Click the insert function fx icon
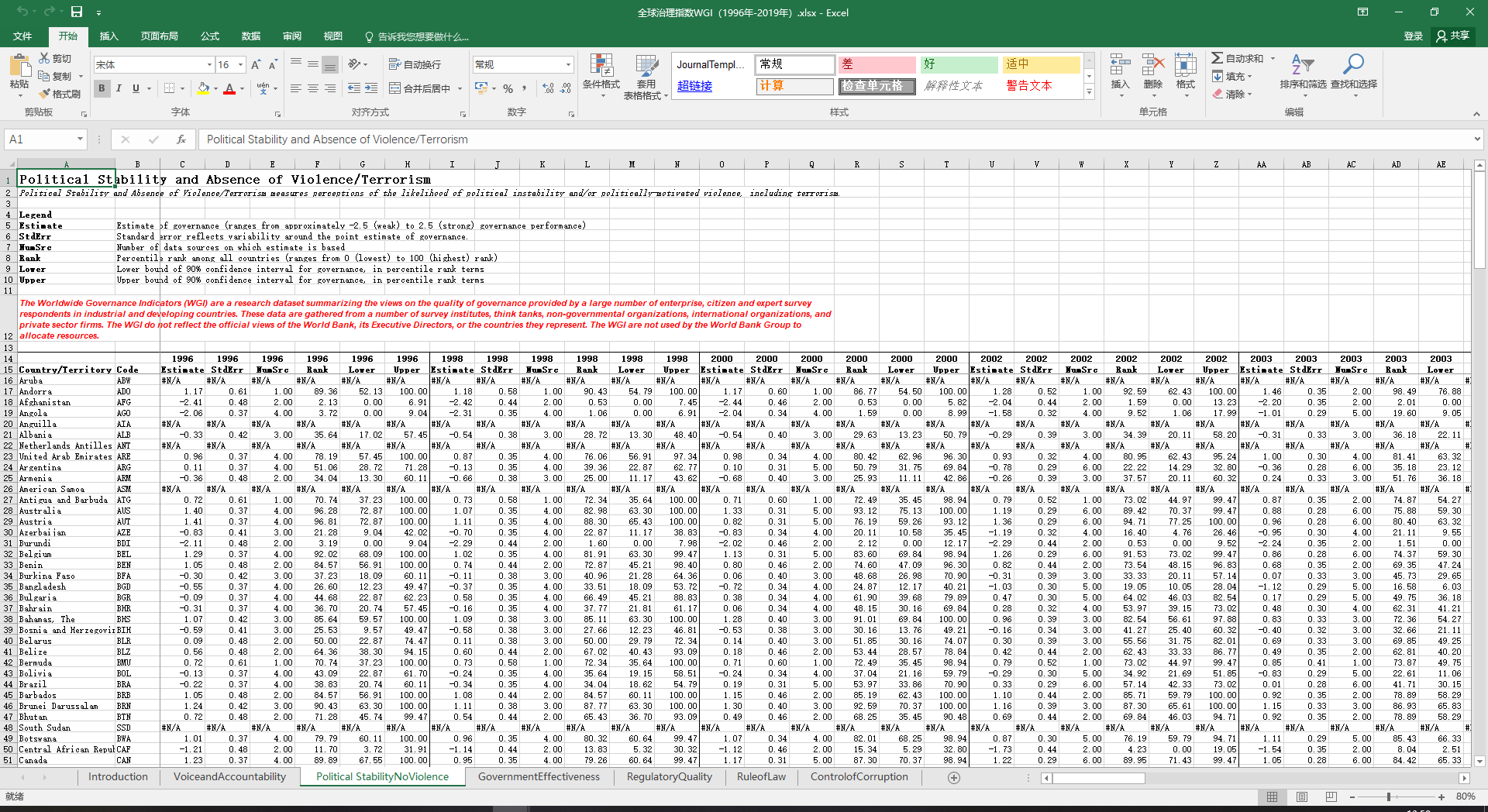Viewport: 1488px width, 812px height. (181, 139)
